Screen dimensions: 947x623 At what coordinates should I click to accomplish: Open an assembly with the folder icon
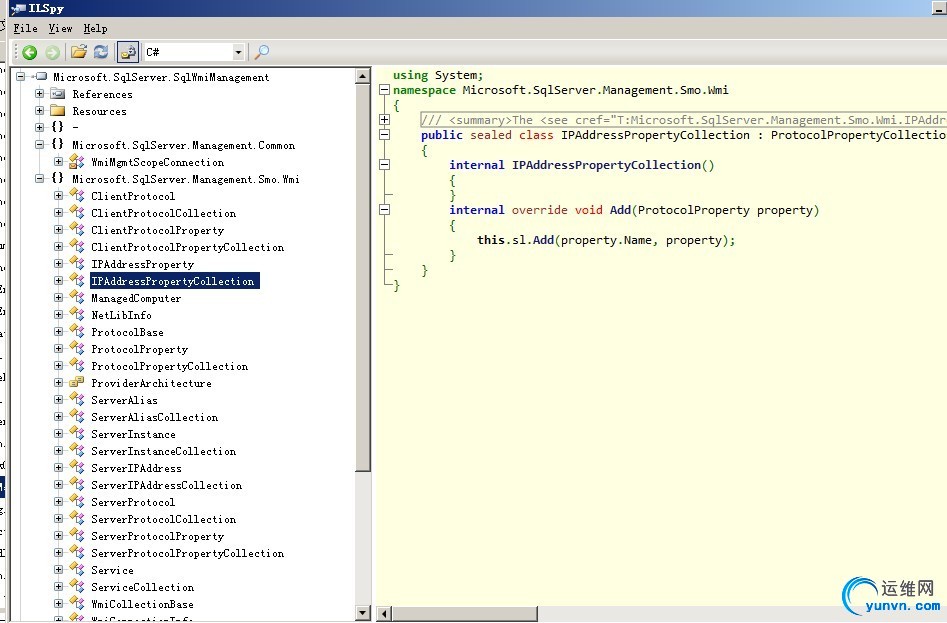coord(79,52)
